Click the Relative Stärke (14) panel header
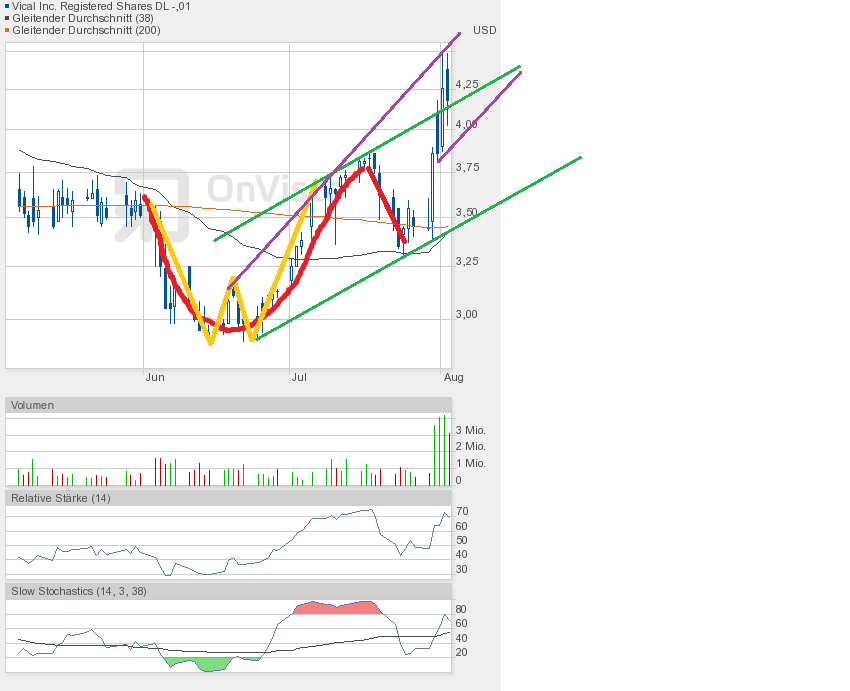 (x=228, y=498)
